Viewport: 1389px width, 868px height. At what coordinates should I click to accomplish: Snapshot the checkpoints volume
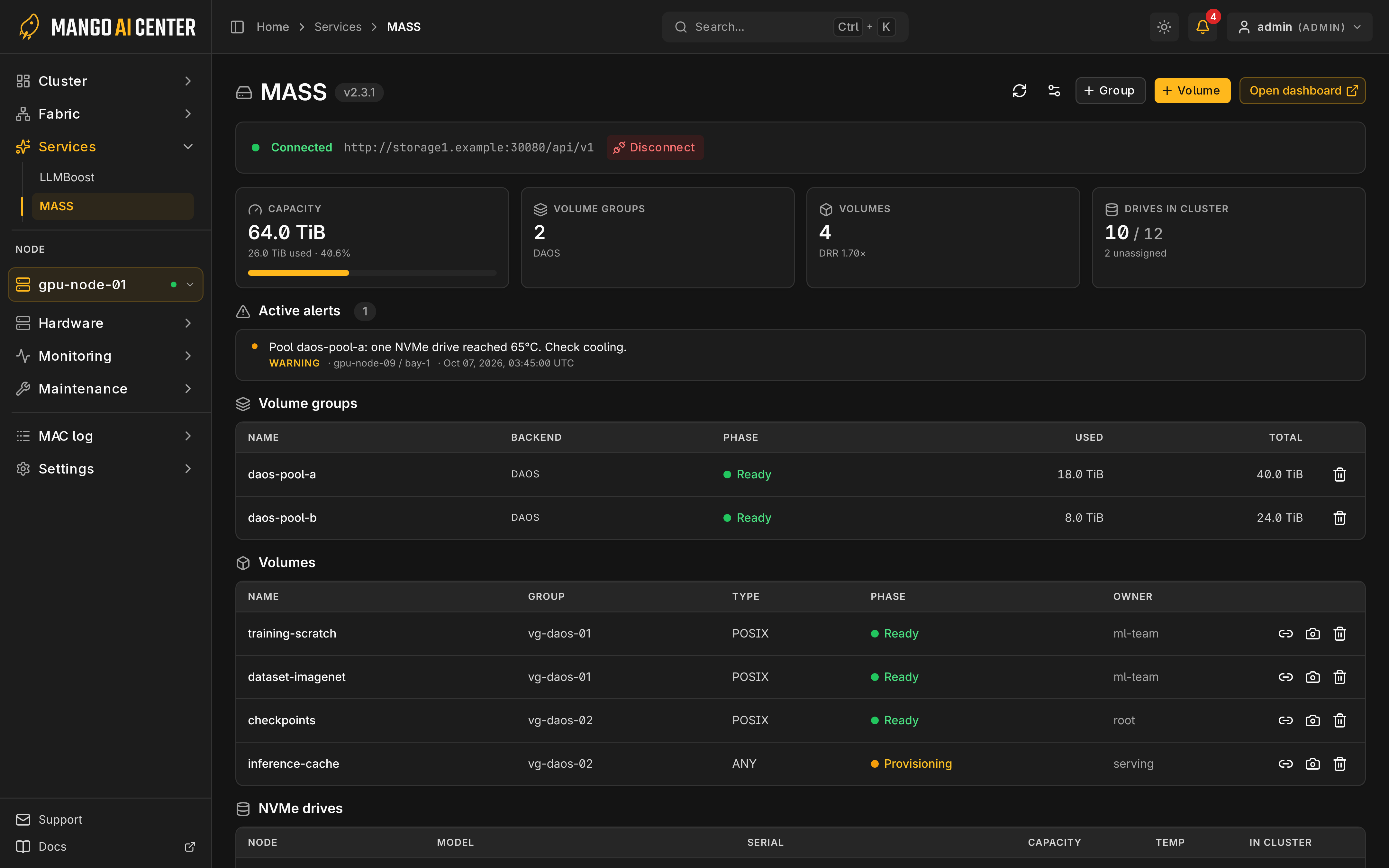coord(1313,720)
